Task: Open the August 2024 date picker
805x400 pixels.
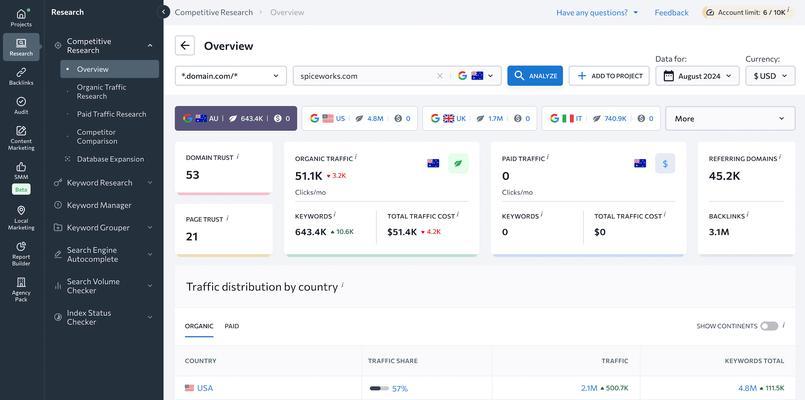Action: [697, 76]
